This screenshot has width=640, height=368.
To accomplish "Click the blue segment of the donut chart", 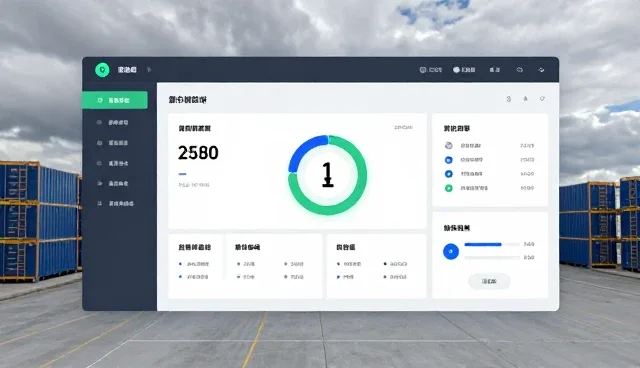I will (x=303, y=150).
